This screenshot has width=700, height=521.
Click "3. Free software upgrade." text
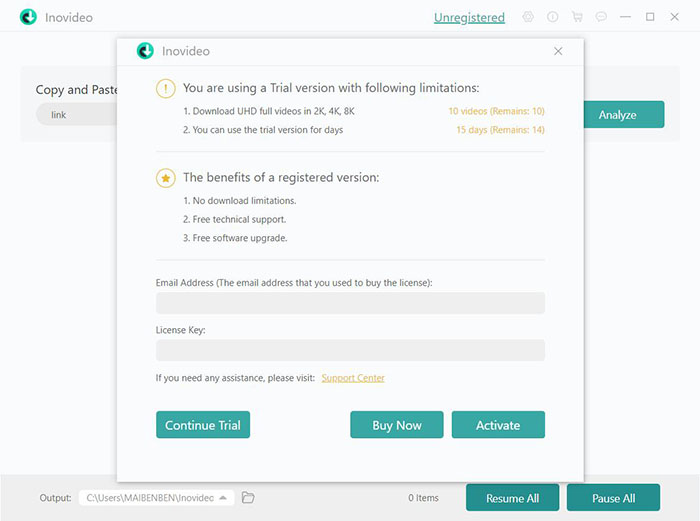coord(235,238)
